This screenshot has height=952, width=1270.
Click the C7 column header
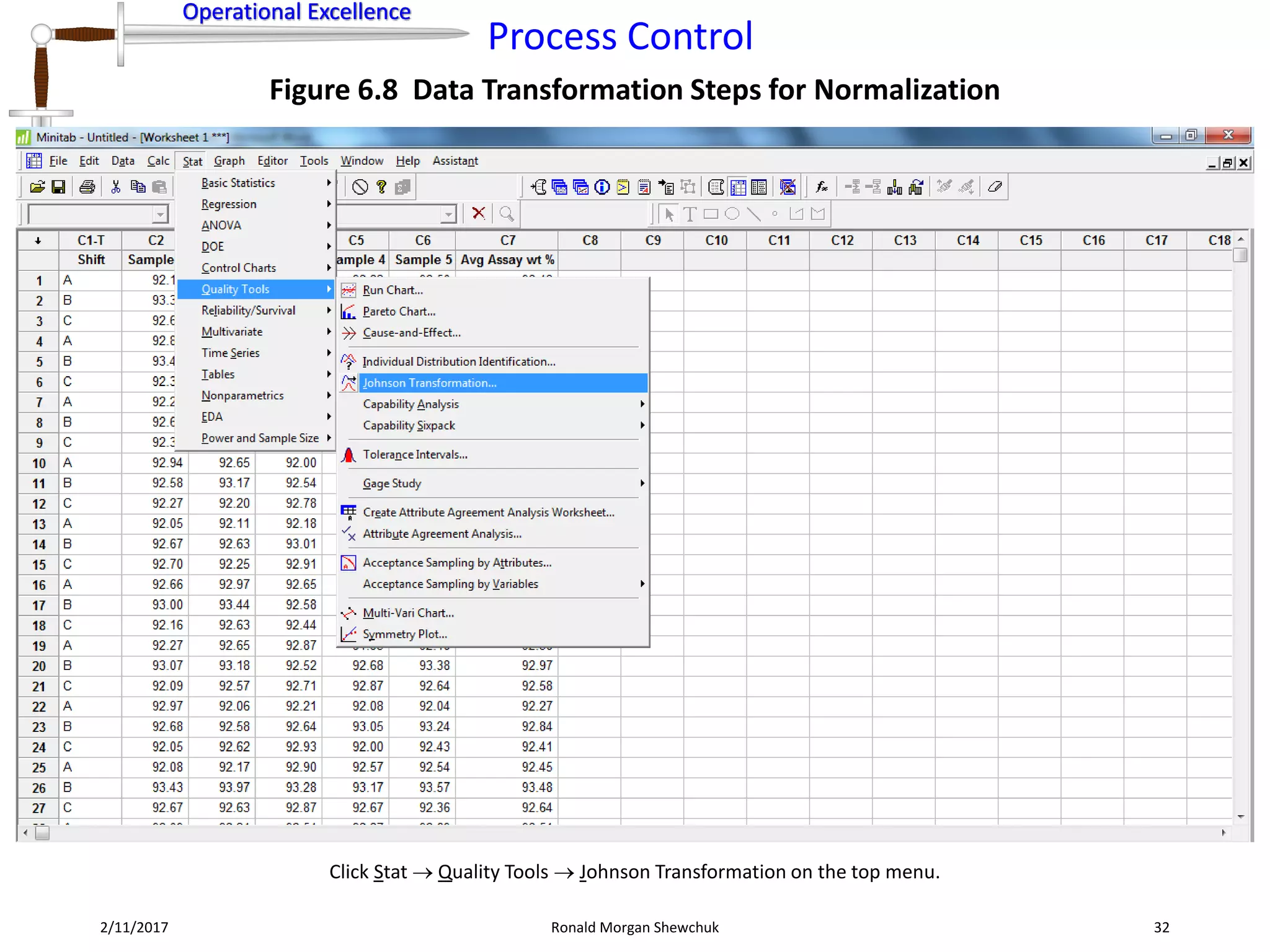coord(507,240)
